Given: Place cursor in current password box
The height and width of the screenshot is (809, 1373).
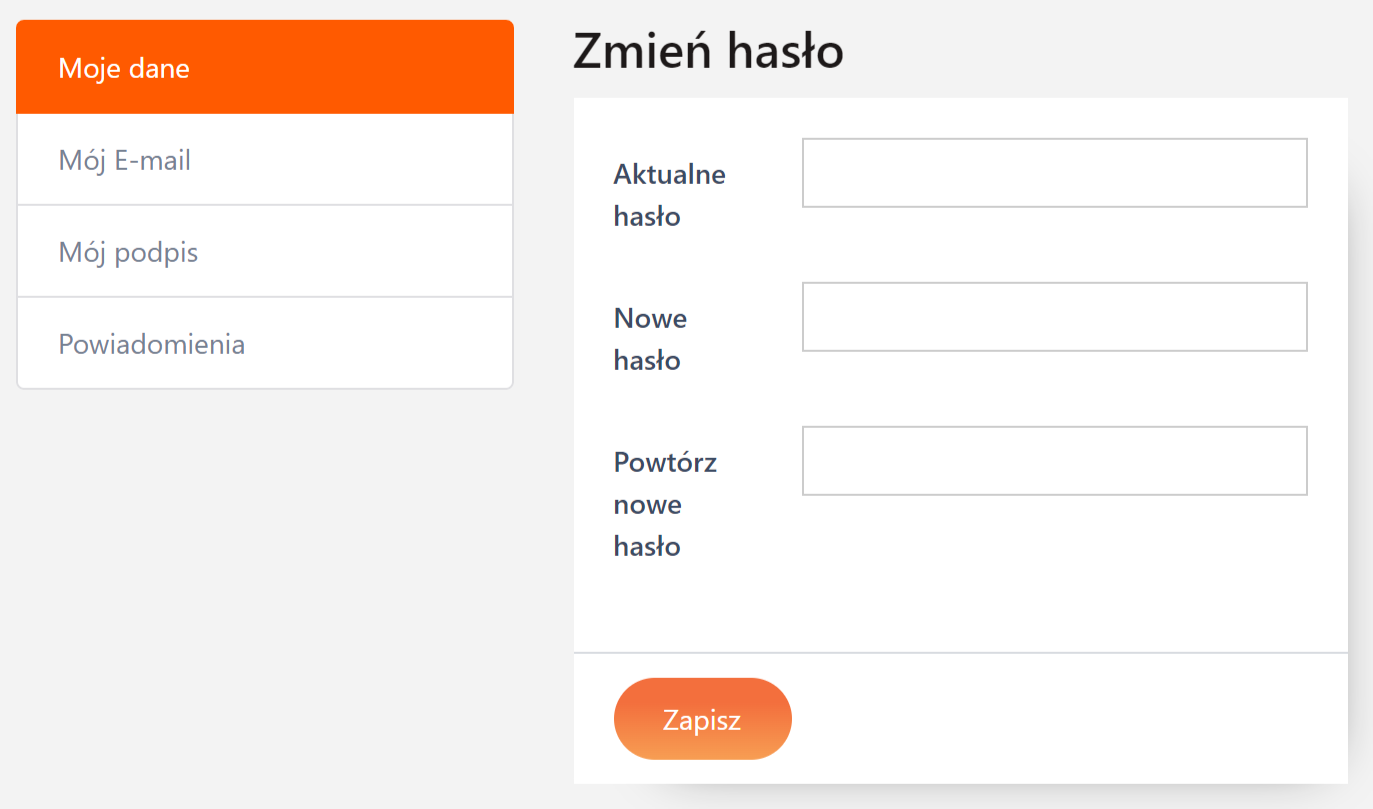Looking at the screenshot, I should [x=1054, y=173].
